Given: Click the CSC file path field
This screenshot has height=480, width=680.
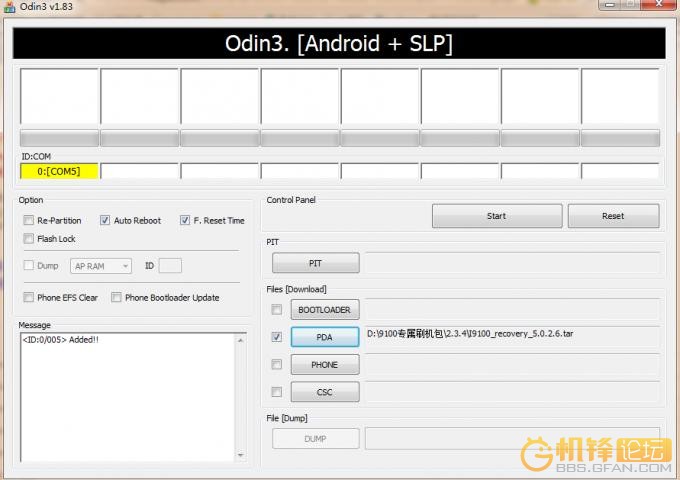Looking at the screenshot, I should coord(512,392).
